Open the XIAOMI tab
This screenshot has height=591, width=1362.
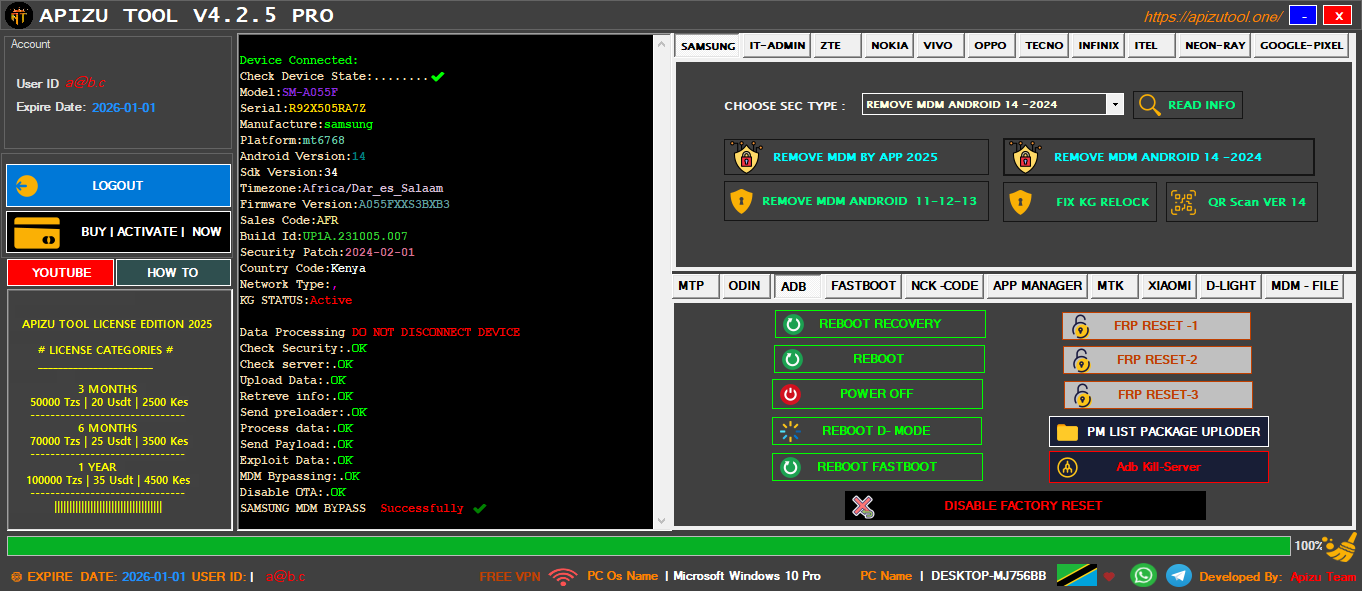(x=1169, y=286)
